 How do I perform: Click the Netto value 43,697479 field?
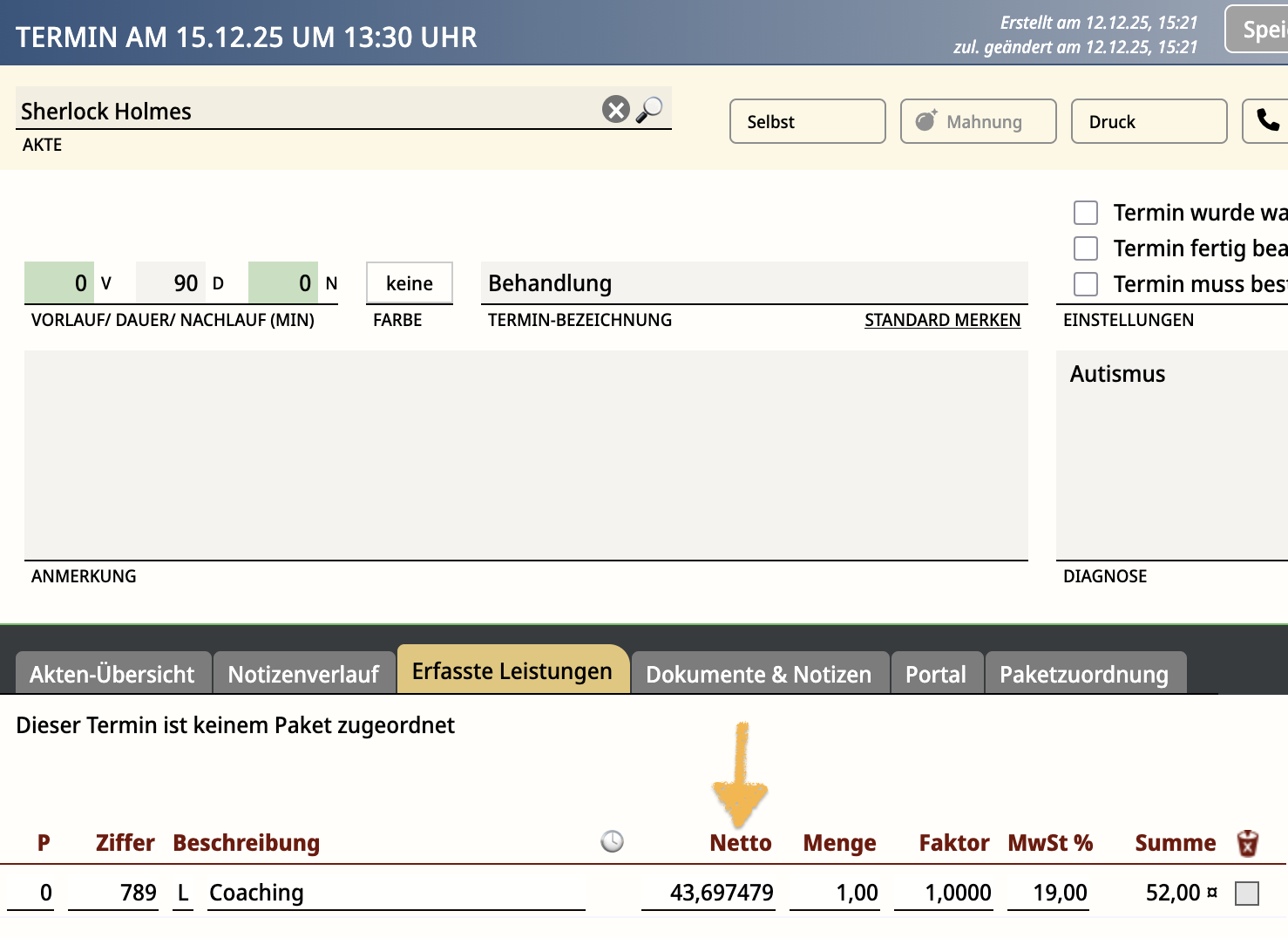pos(708,893)
